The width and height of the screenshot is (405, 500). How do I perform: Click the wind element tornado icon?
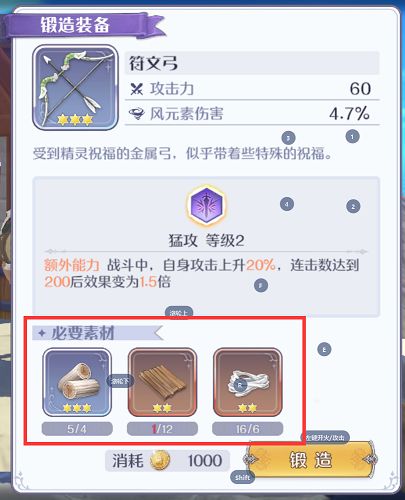click(x=137, y=114)
